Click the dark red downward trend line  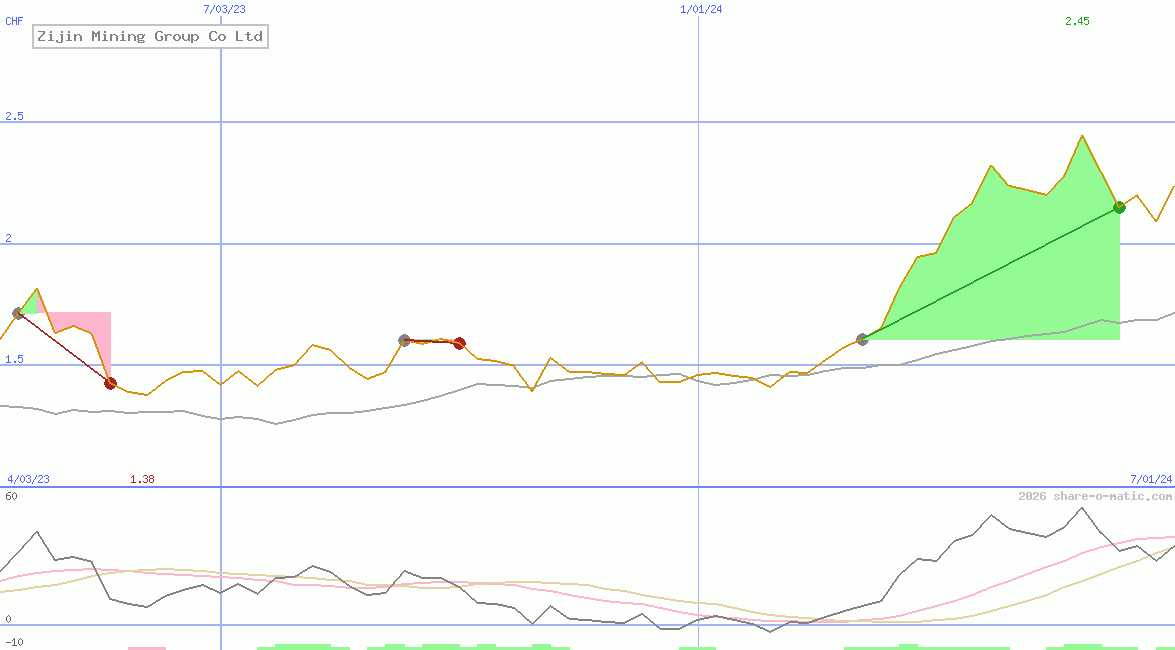pos(63,347)
